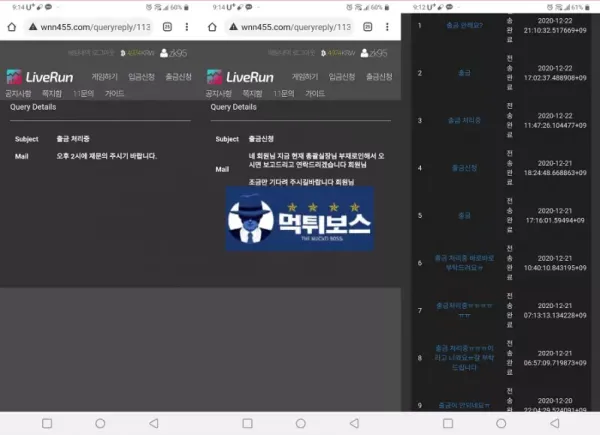Image resolution: width=600 pixels, height=435 pixels.
Task: Open tab switcher on 출금 처리중 subject page
Action: [x=167, y=27]
